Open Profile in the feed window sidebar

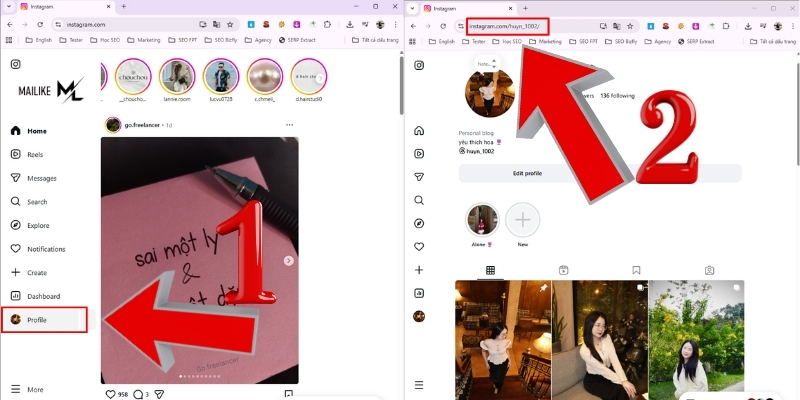44,320
